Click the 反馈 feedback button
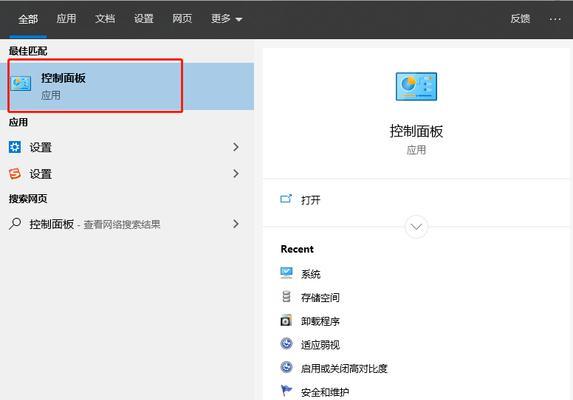The image size is (573, 400). [520, 19]
